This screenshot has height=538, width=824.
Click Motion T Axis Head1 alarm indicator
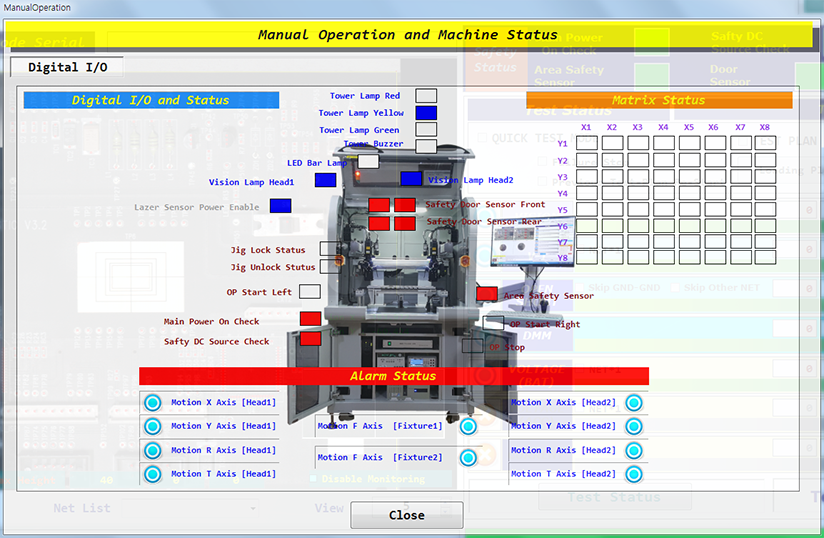point(152,474)
